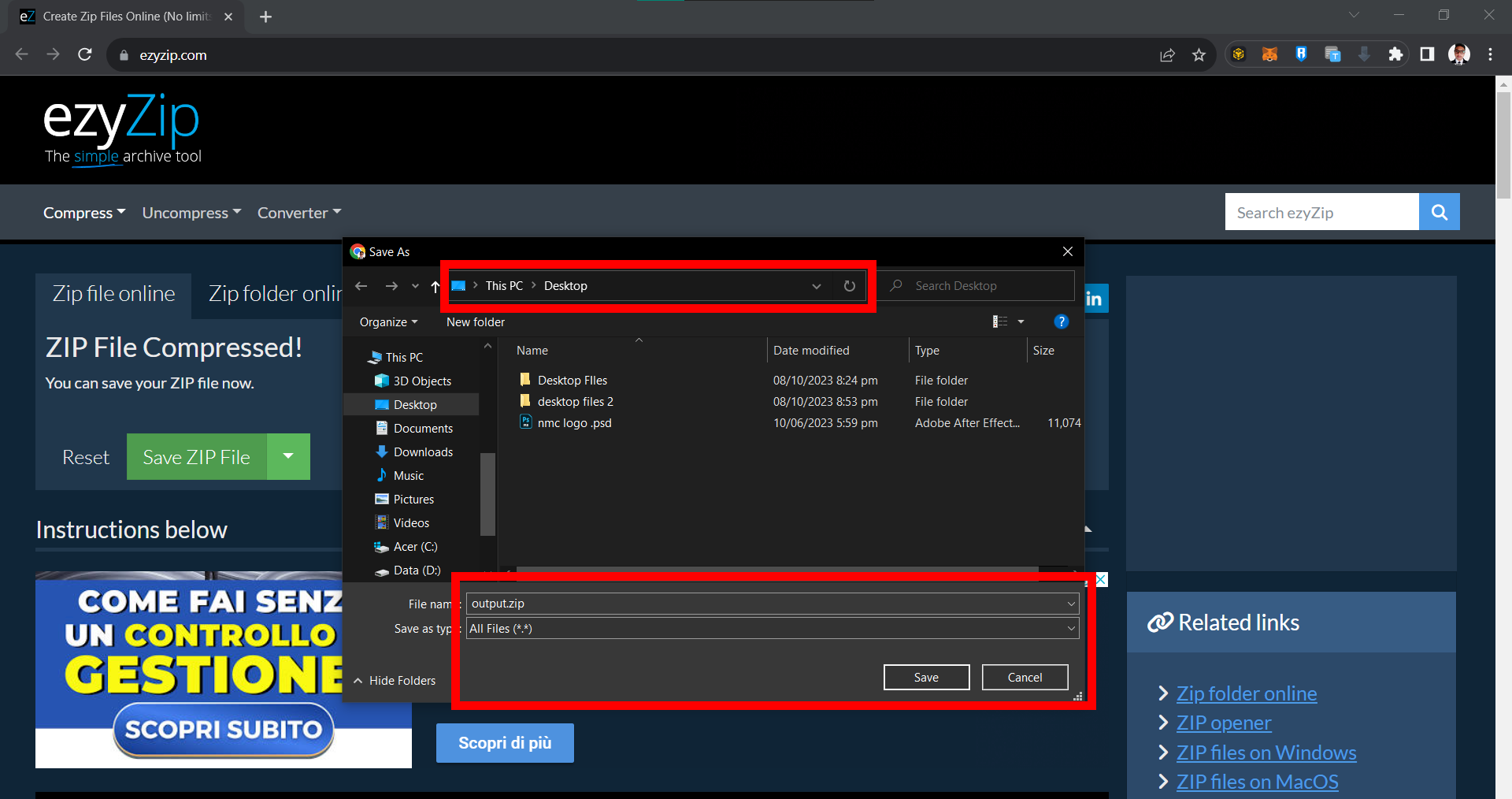1512x799 pixels.
Task: Reload the ezyzip.com page
Action: [x=85, y=54]
